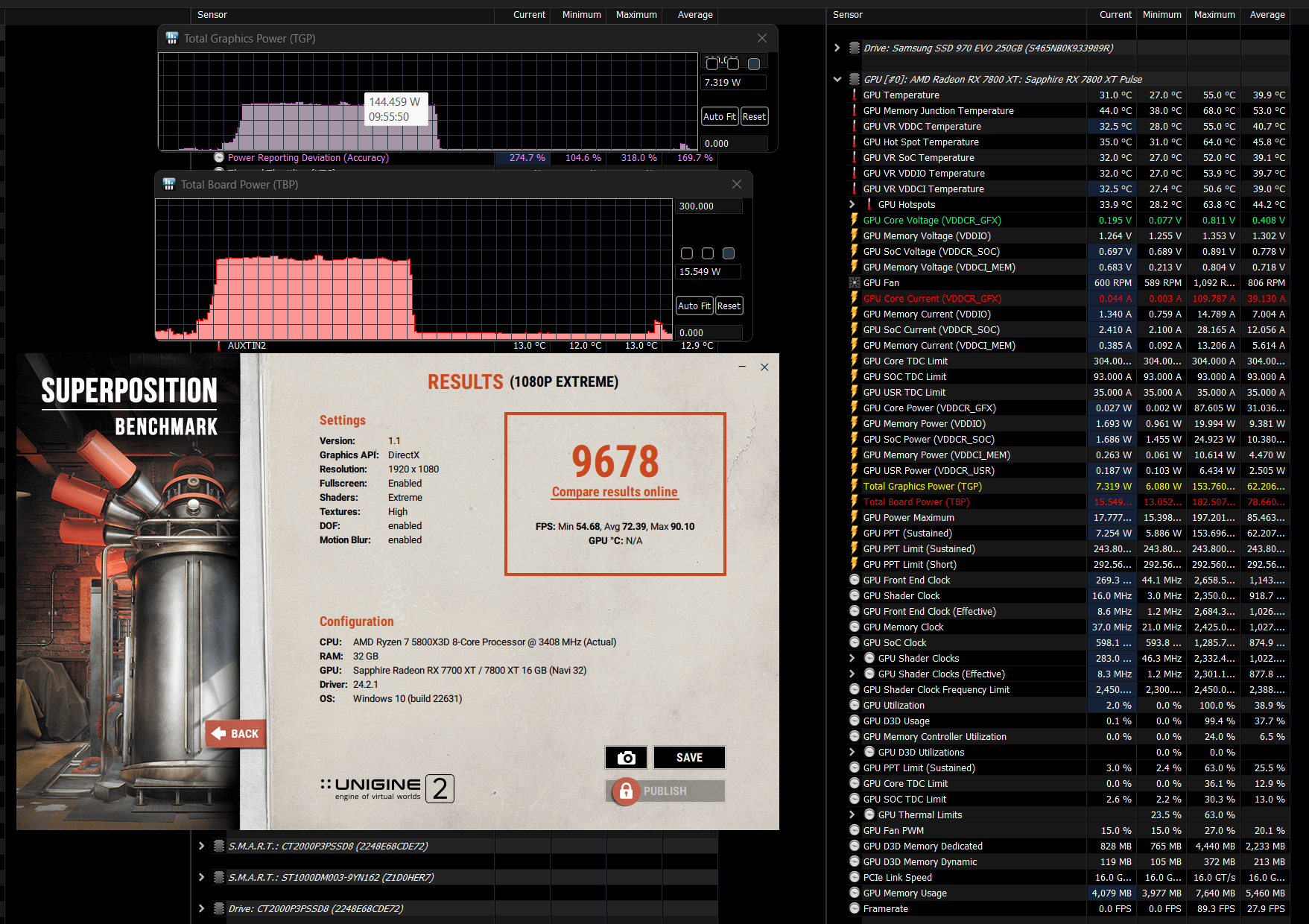Screen dimensions: 1309x924
Task: Click clock icon beside GPU Shader Clock
Action: click(x=855, y=595)
